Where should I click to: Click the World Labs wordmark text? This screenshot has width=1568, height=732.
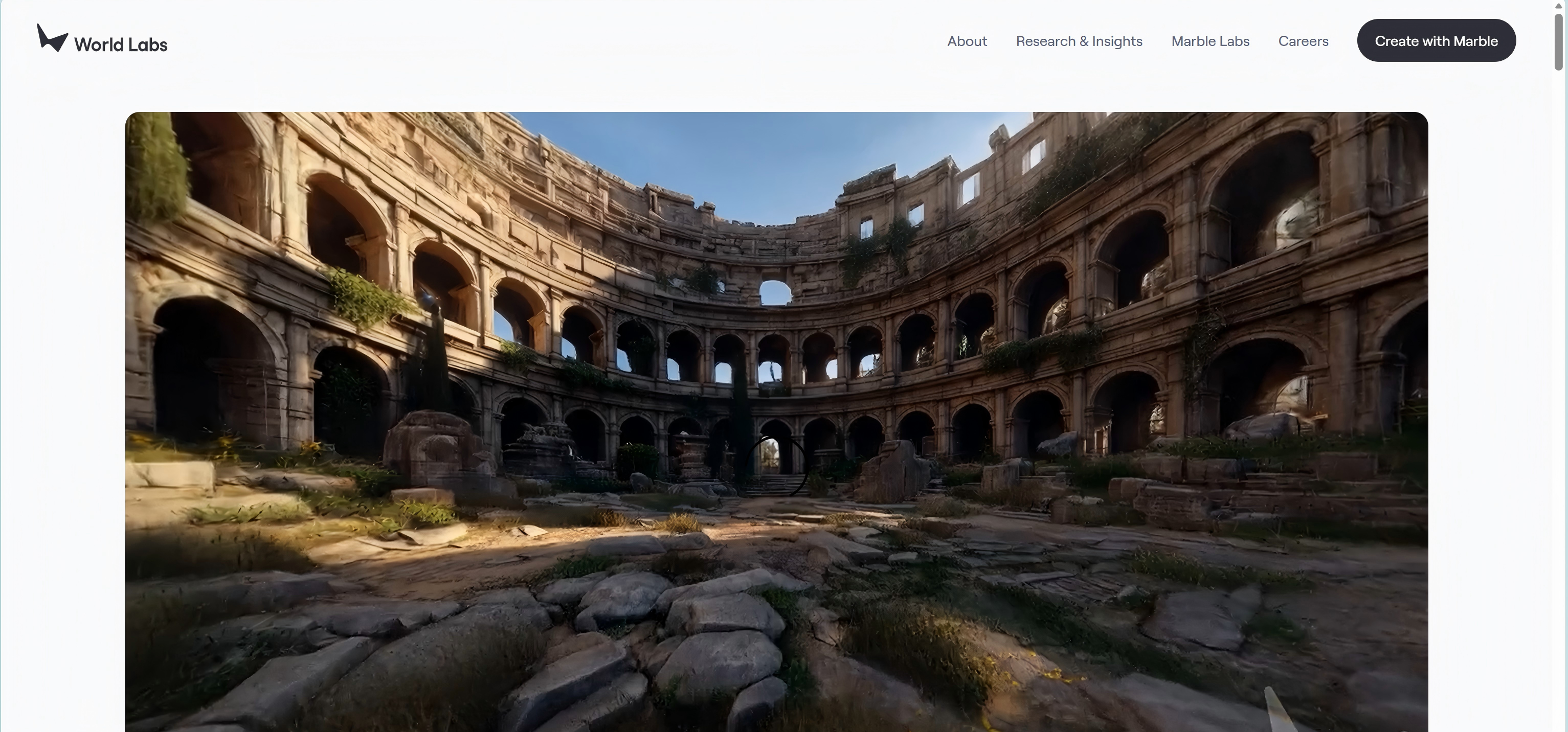click(x=121, y=44)
